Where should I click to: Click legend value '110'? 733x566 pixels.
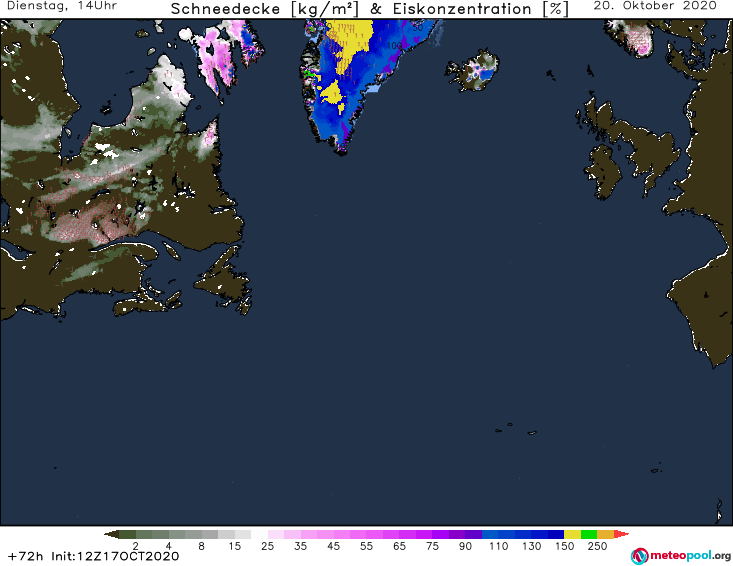tap(498, 546)
